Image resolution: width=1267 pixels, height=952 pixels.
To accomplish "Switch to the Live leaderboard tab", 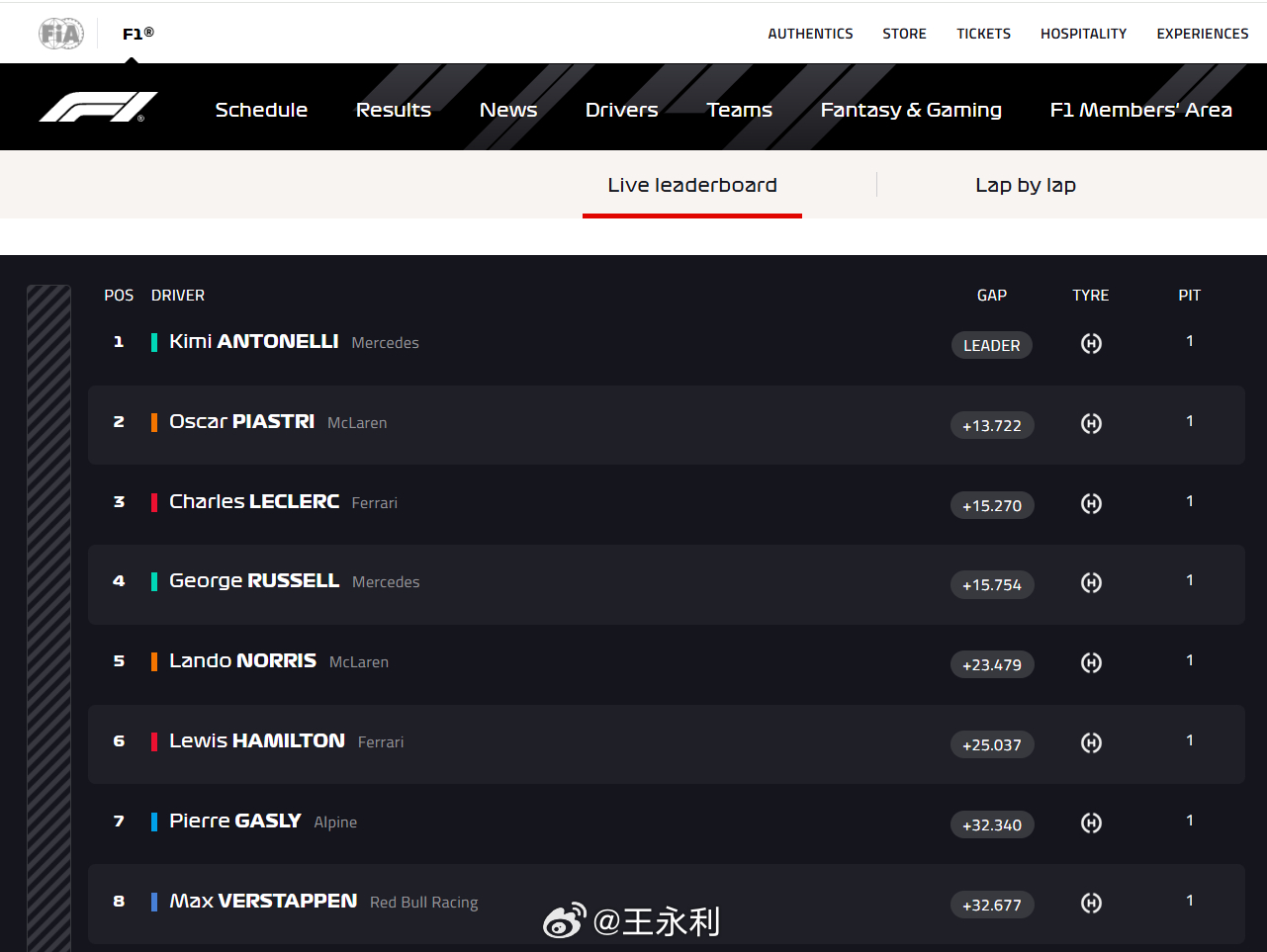I will coord(692,185).
